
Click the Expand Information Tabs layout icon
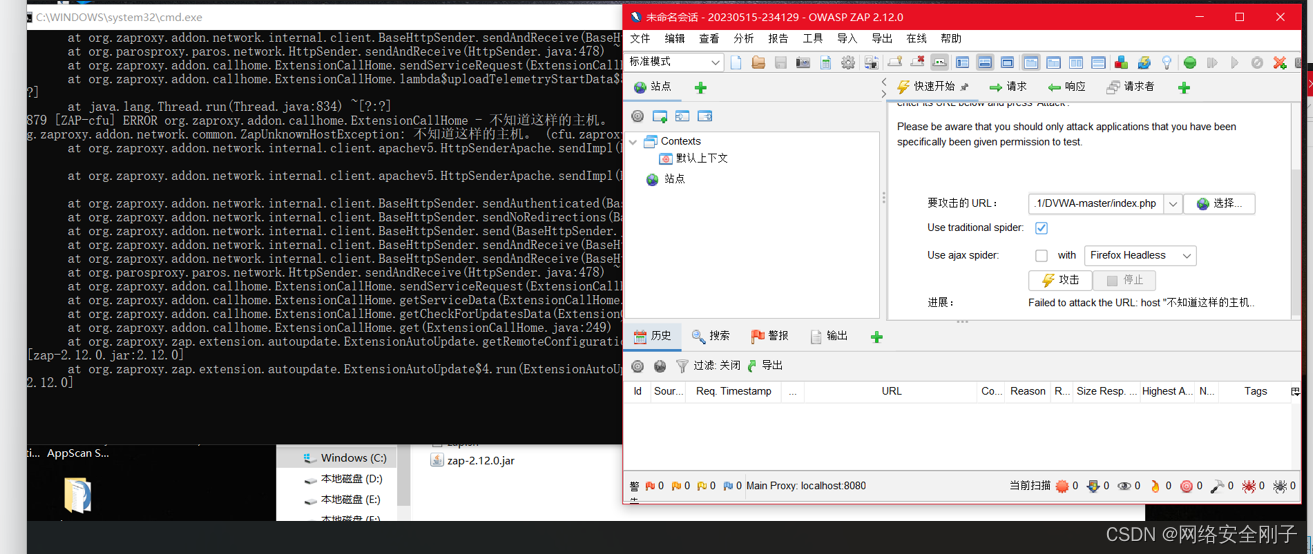[985, 62]
